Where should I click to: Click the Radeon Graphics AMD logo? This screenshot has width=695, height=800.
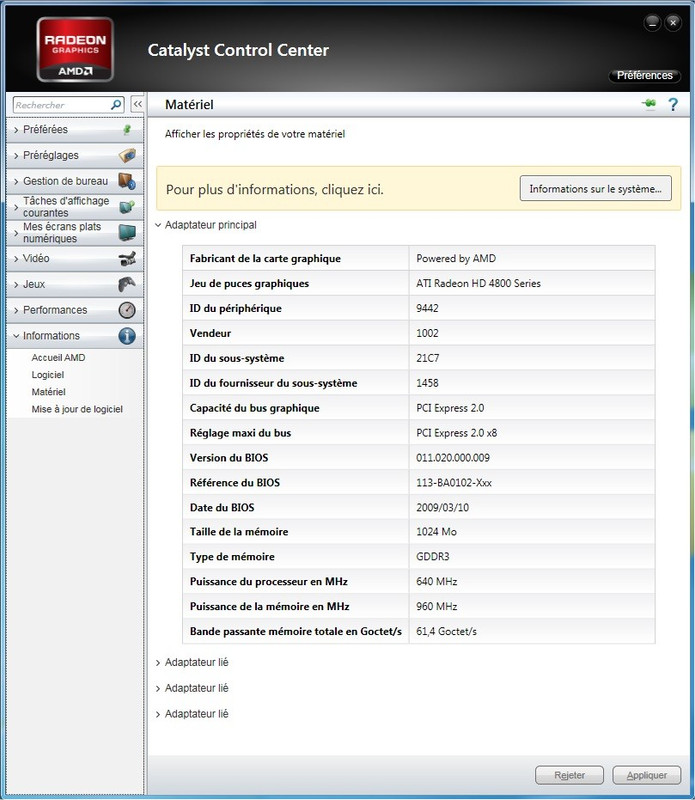(75, 49)
